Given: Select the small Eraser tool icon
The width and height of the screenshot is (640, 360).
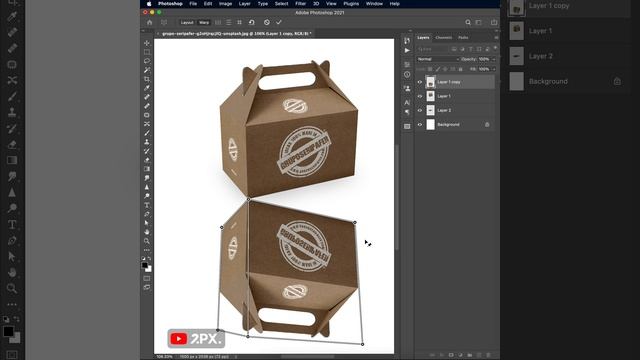Looking at the screenshot, I should (147, 160).
